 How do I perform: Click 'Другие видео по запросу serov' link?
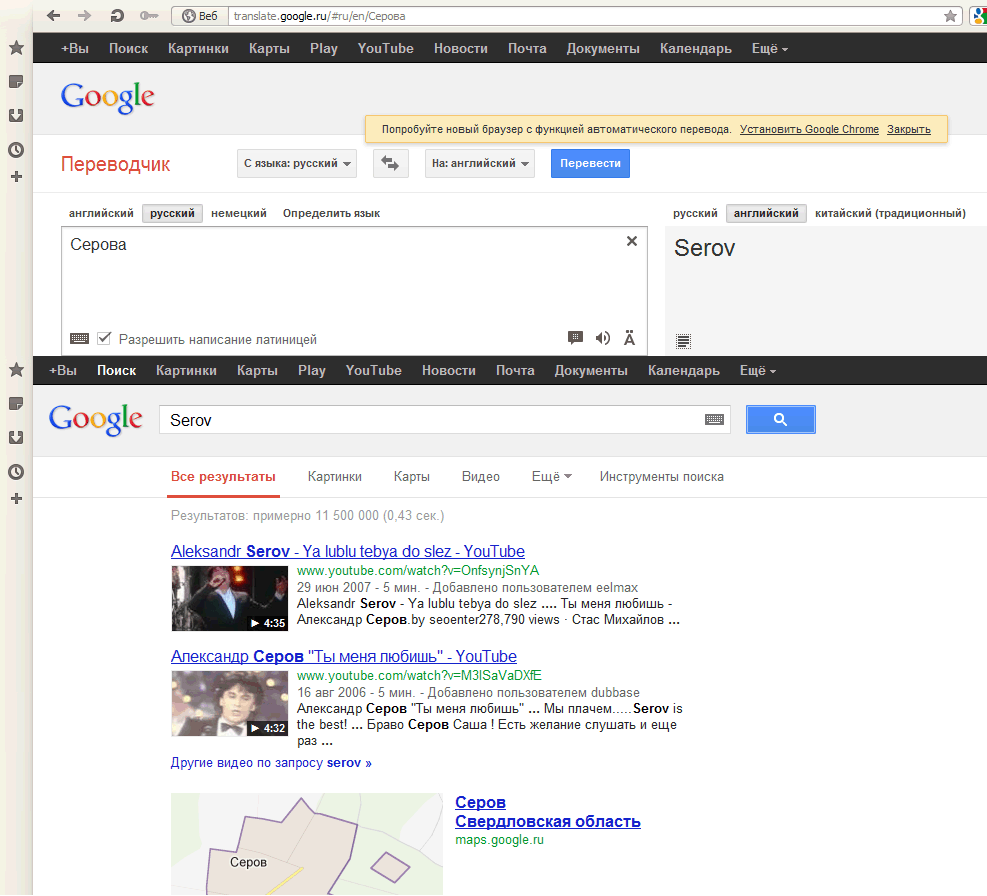pos(271,763)
